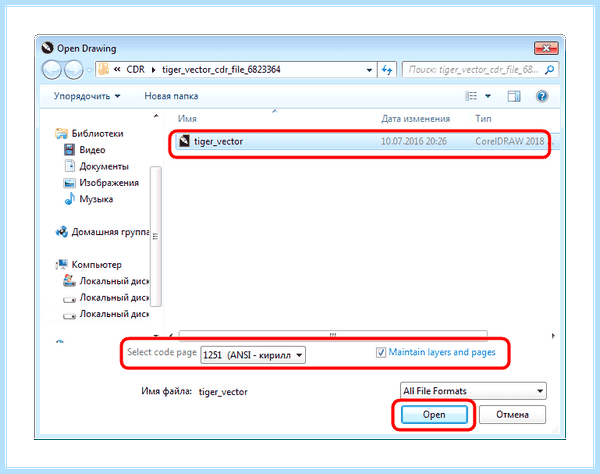Click the Back navigation arrow
This screenshot has height=474, width=600.
tap(51, 70)
